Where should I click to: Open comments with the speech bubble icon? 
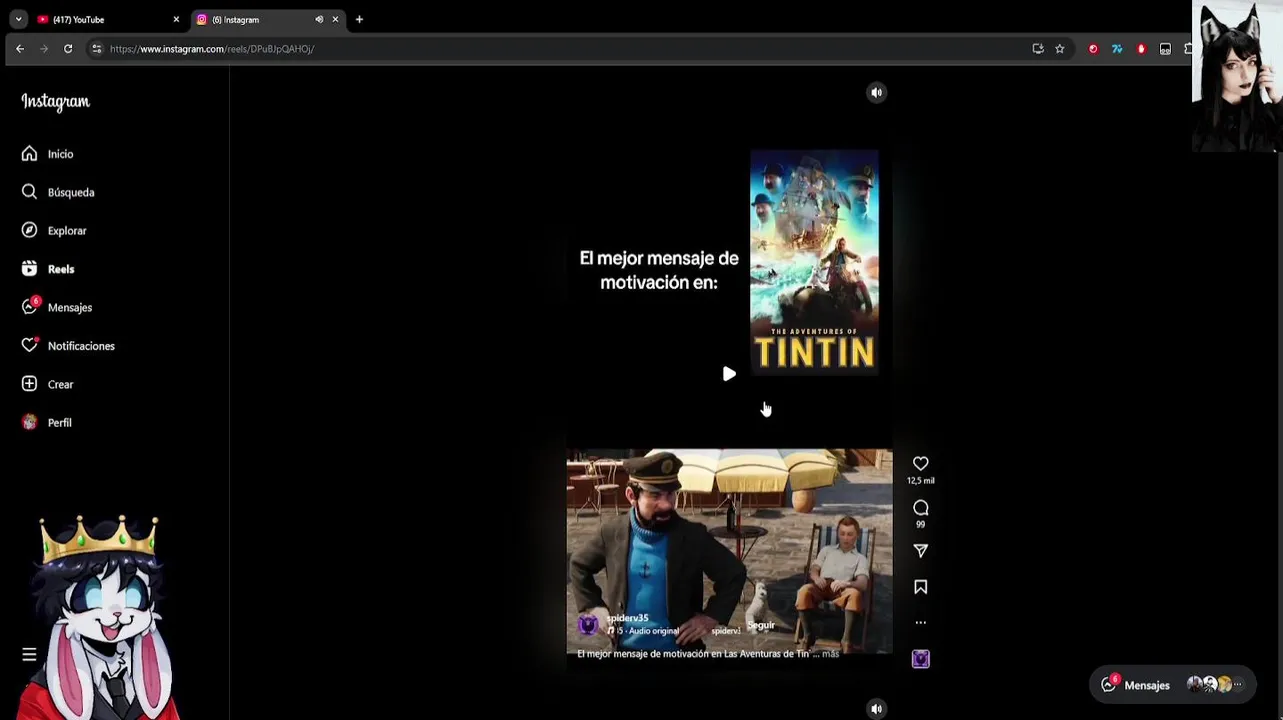(x=921, y=508)
